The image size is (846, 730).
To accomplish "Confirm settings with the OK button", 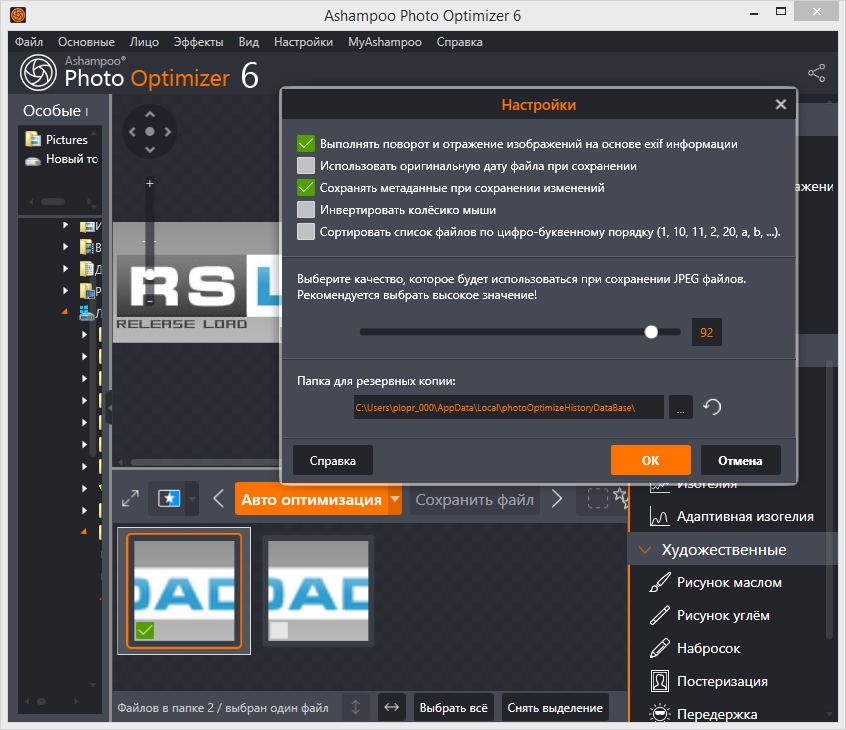I will pyautogui.click(x=651, y=460).
